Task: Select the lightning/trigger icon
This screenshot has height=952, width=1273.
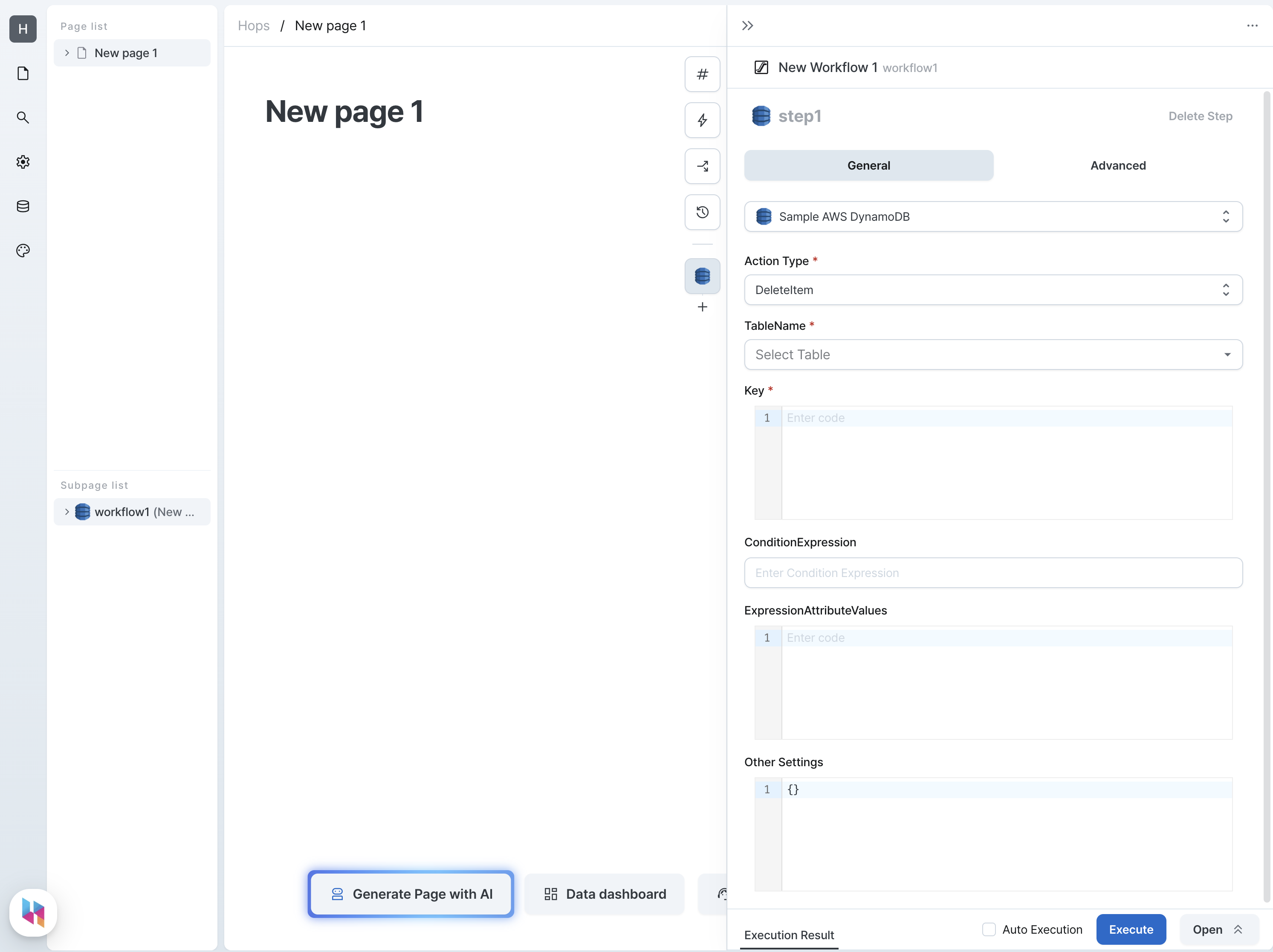Action: [702, 121]
